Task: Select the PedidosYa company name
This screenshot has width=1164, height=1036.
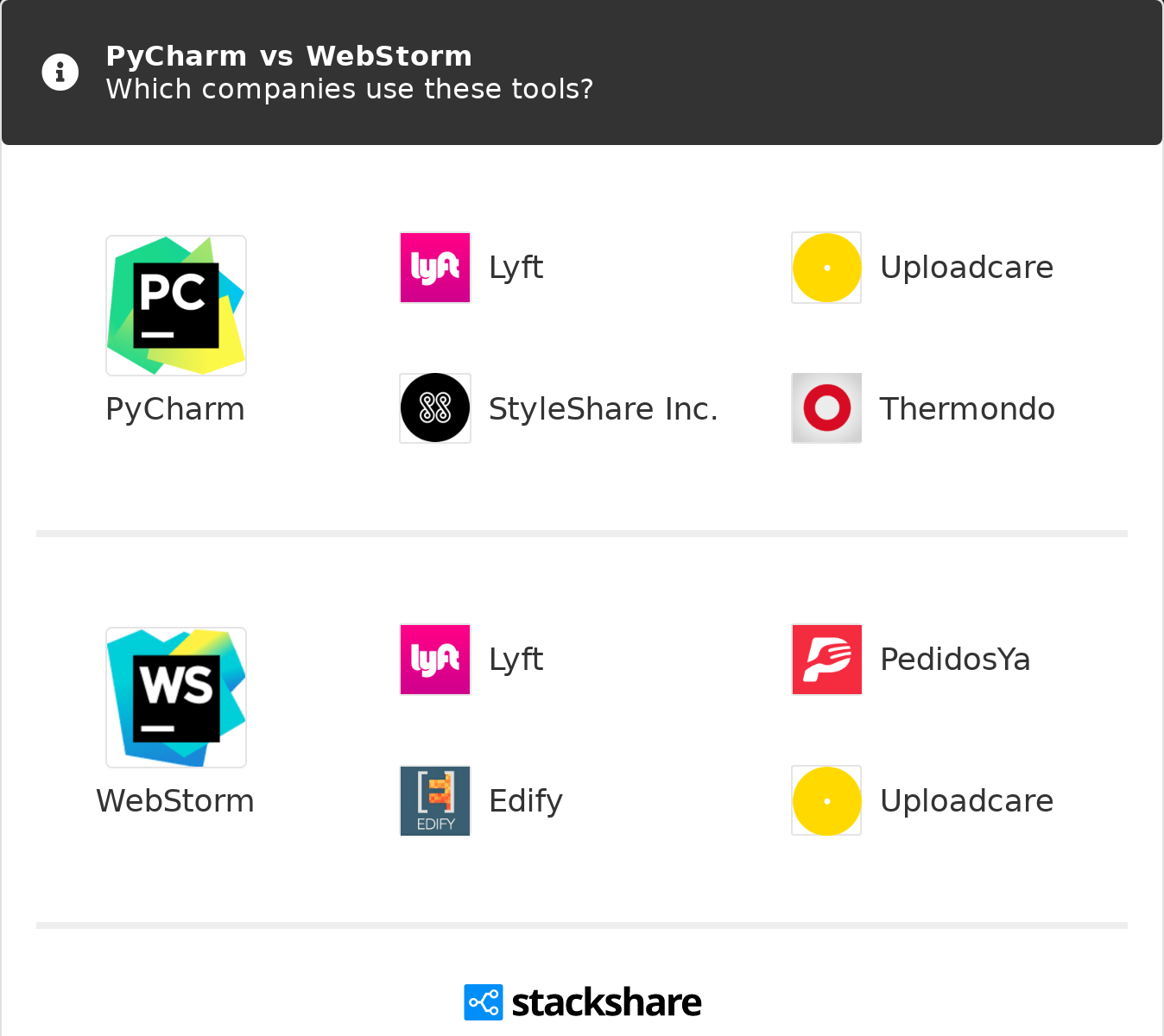Action: pyautogui.click(x=955, y=660)
